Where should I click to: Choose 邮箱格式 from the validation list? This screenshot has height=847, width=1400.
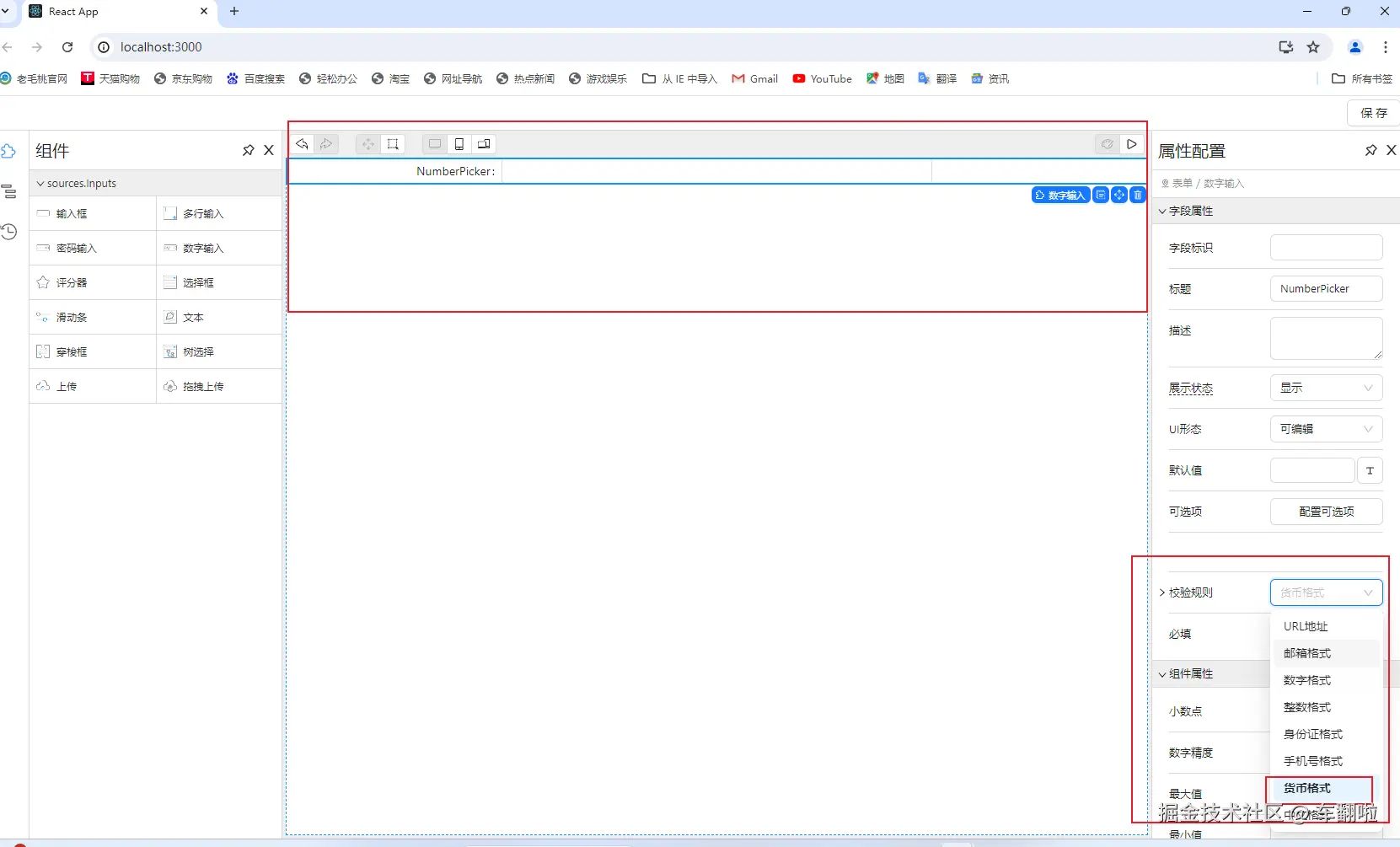click(x=1307, y=653)
